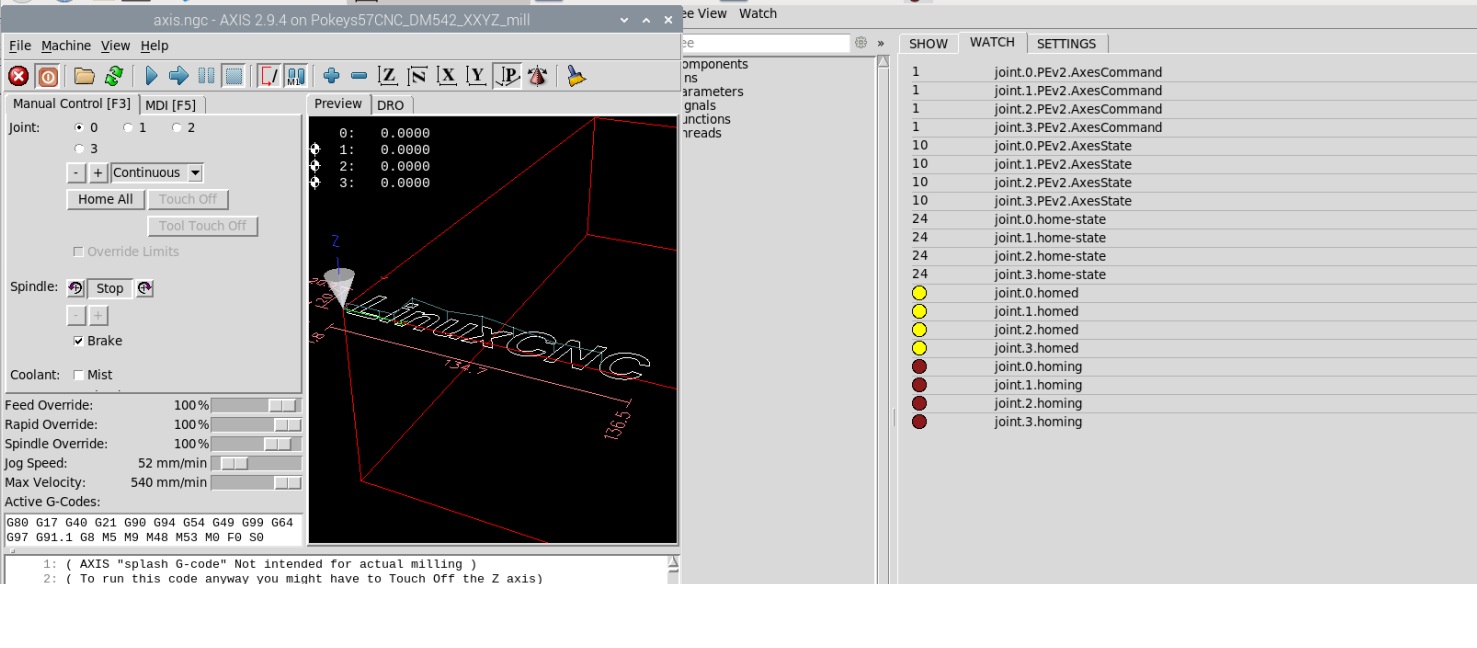Viewport: 1477px width, 648px height.
Task: Open the SETTINGS tab in Halshow
Action: click(x=1066, y=44)
